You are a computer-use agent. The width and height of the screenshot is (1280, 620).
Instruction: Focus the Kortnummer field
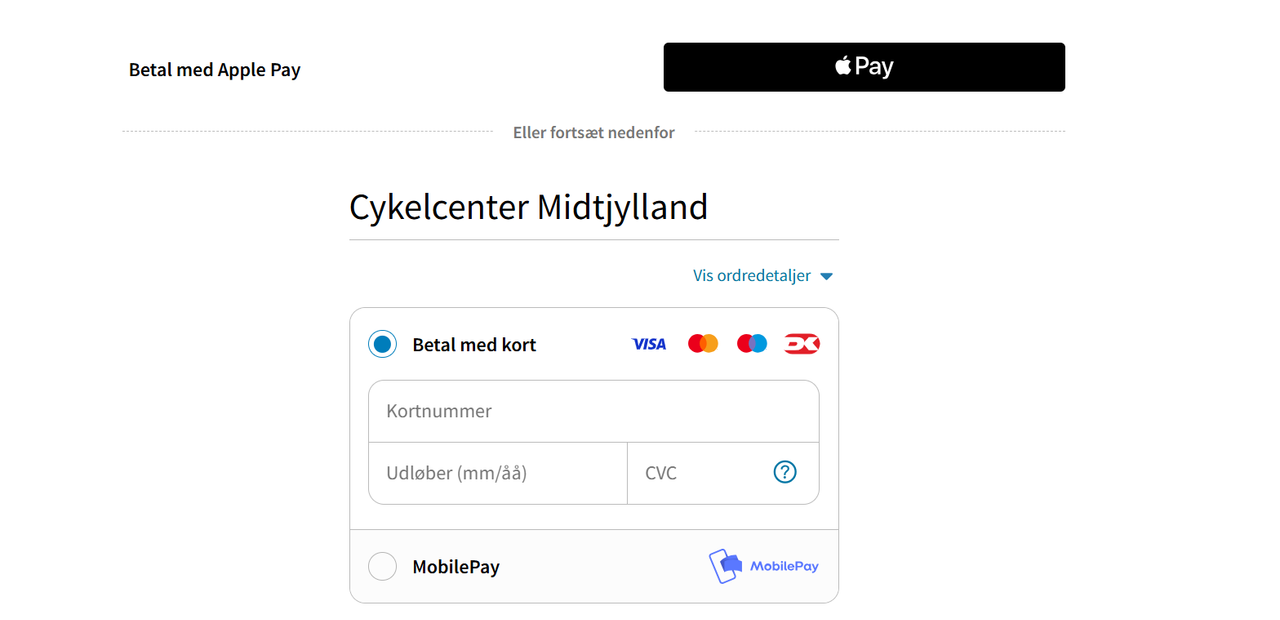[x=594, y=411]
